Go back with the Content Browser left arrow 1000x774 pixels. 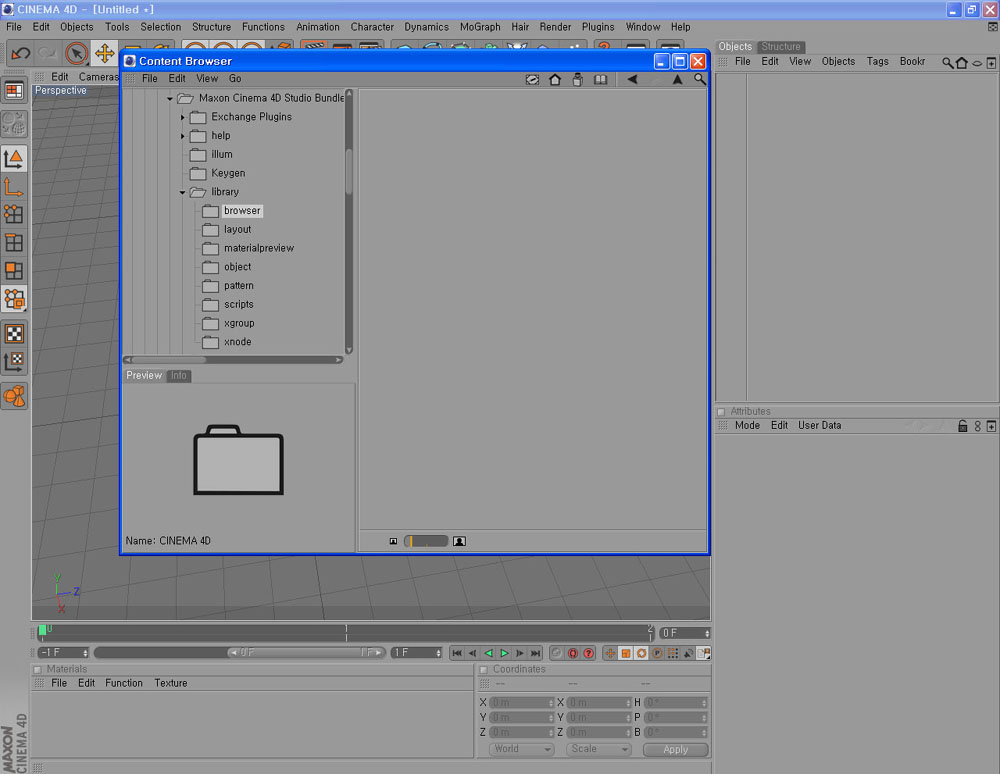tap(631, 80)
